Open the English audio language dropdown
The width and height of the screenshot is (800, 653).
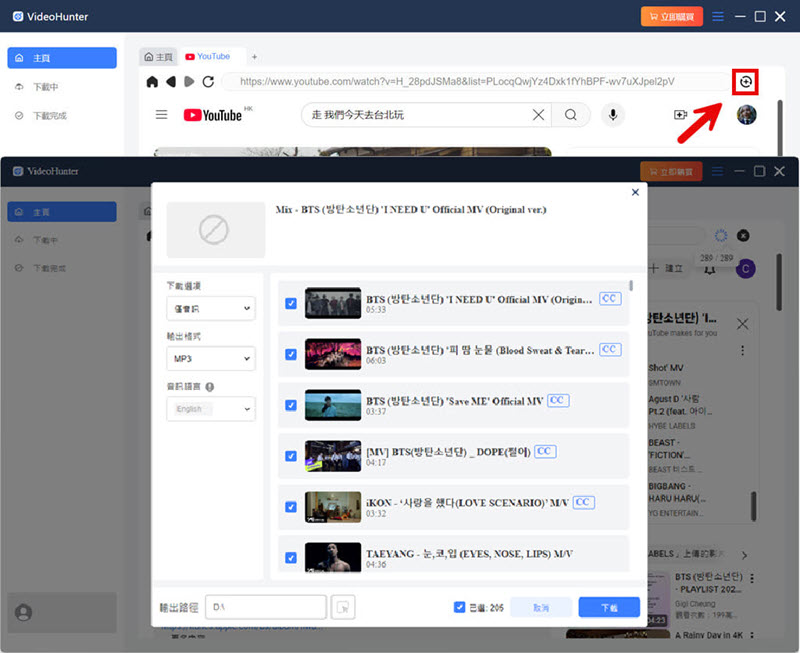click(x=211, y=409)
